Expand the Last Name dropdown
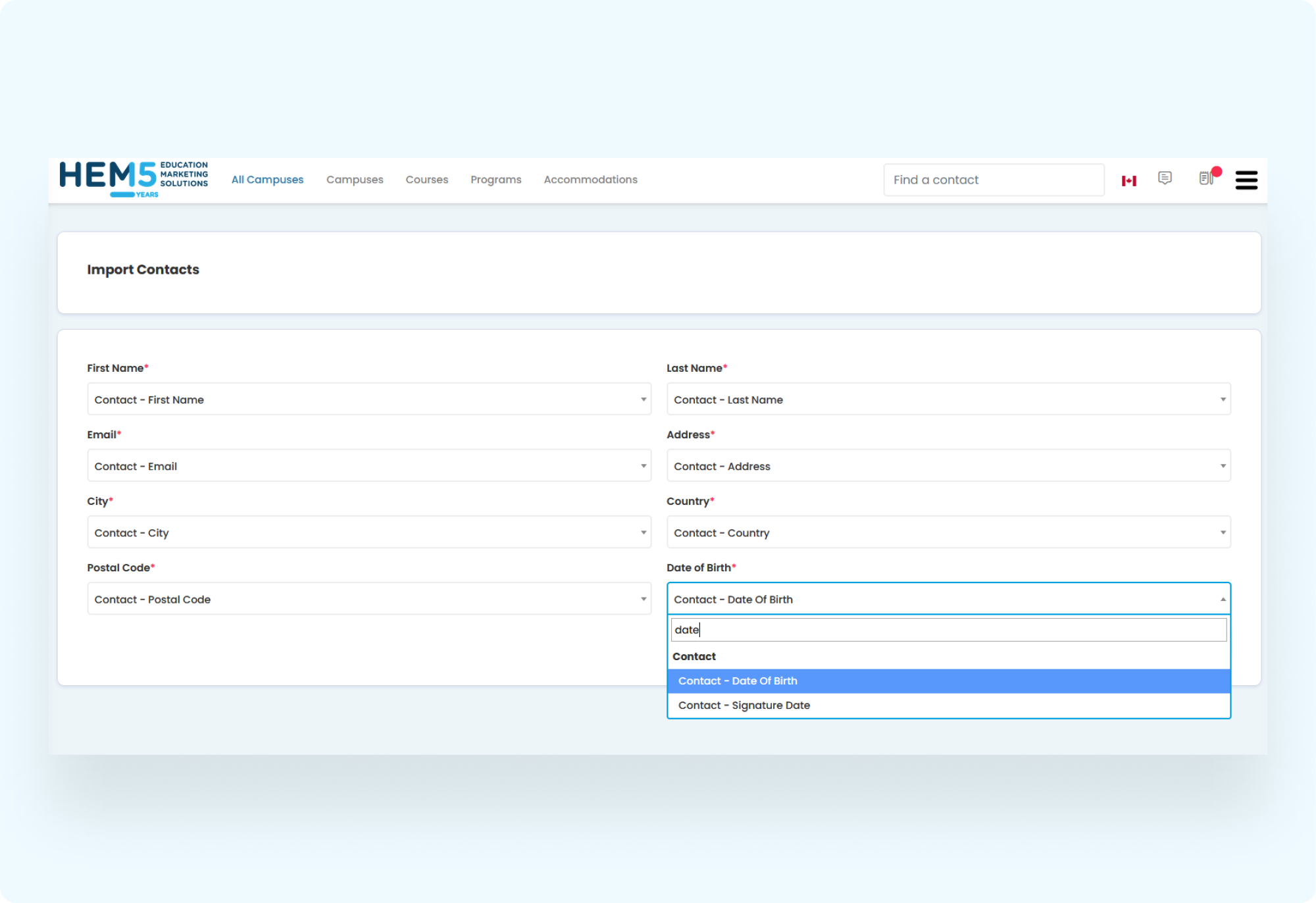 (948, 400)
